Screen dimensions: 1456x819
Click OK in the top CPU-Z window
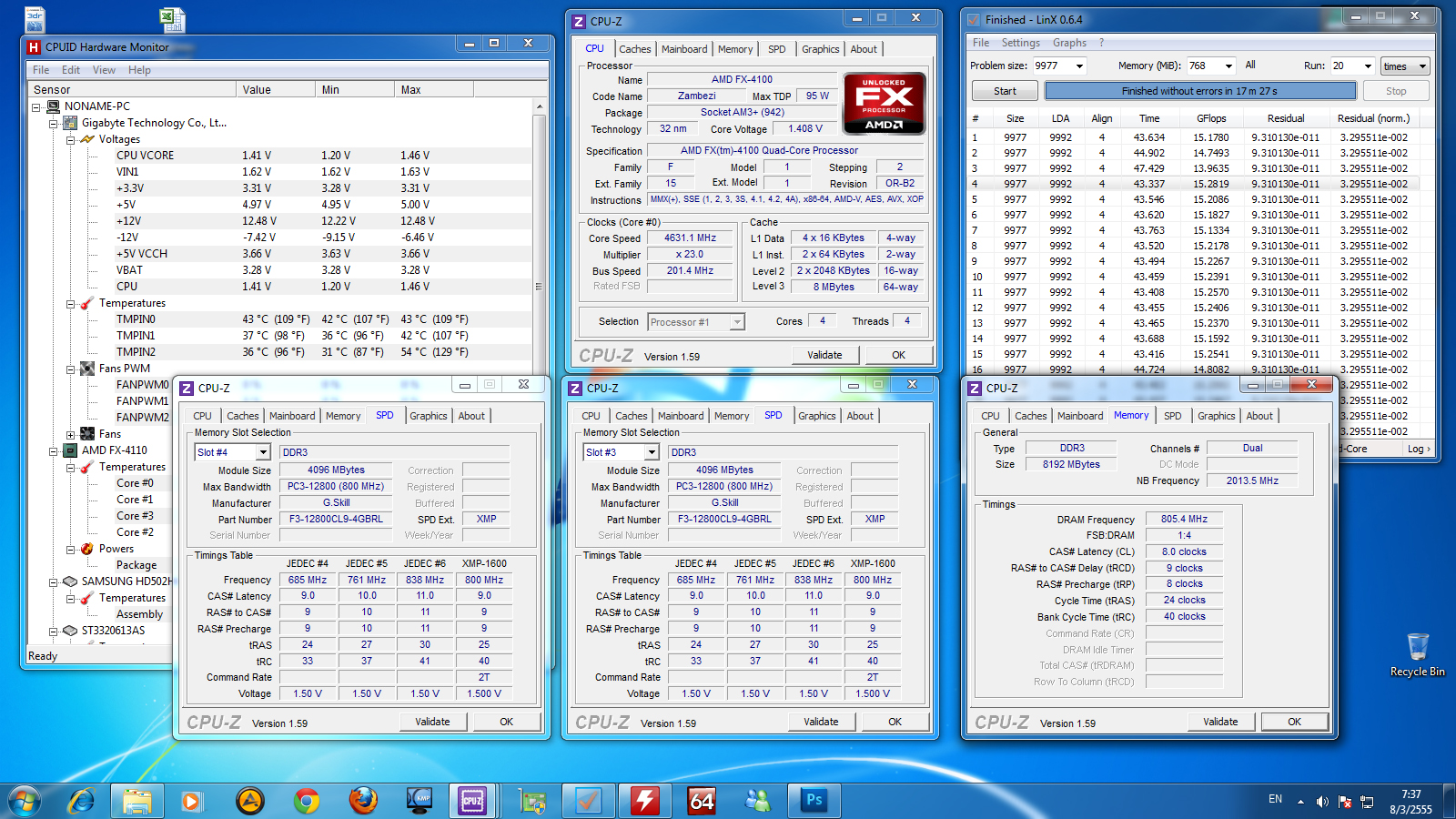[x=898, y=355]
